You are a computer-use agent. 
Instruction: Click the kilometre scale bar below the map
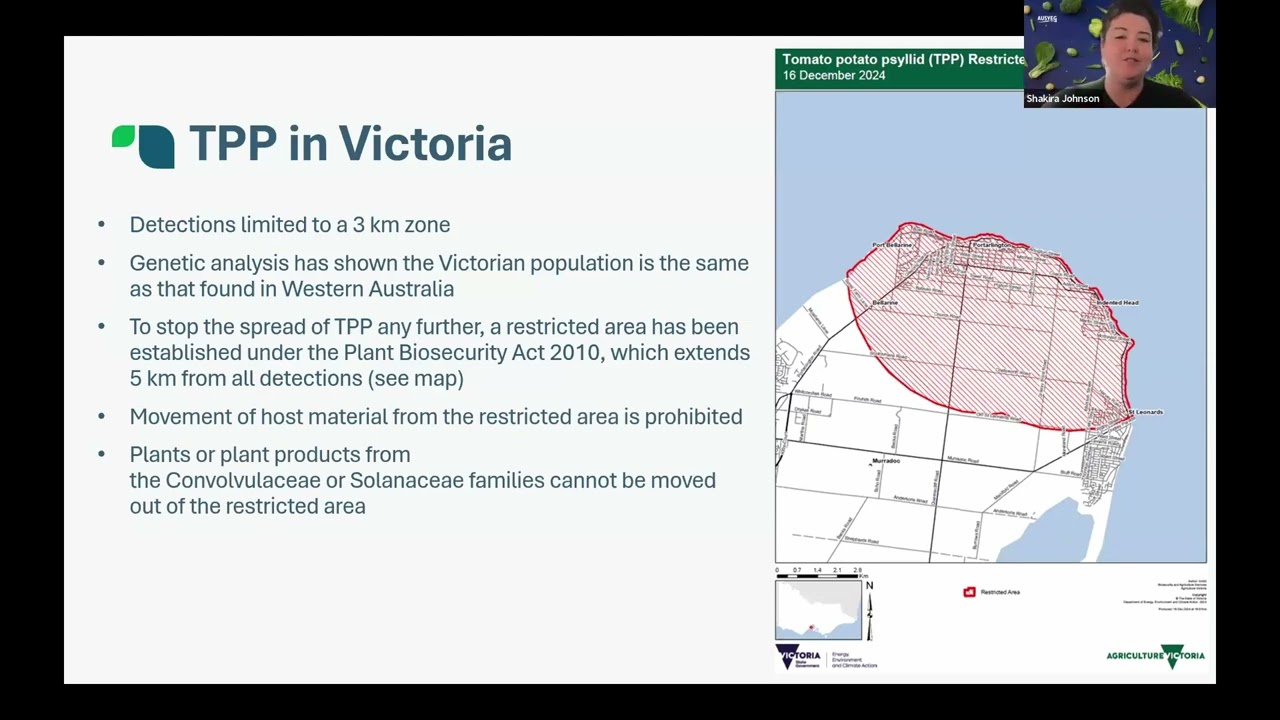click(x=820, y=574)
